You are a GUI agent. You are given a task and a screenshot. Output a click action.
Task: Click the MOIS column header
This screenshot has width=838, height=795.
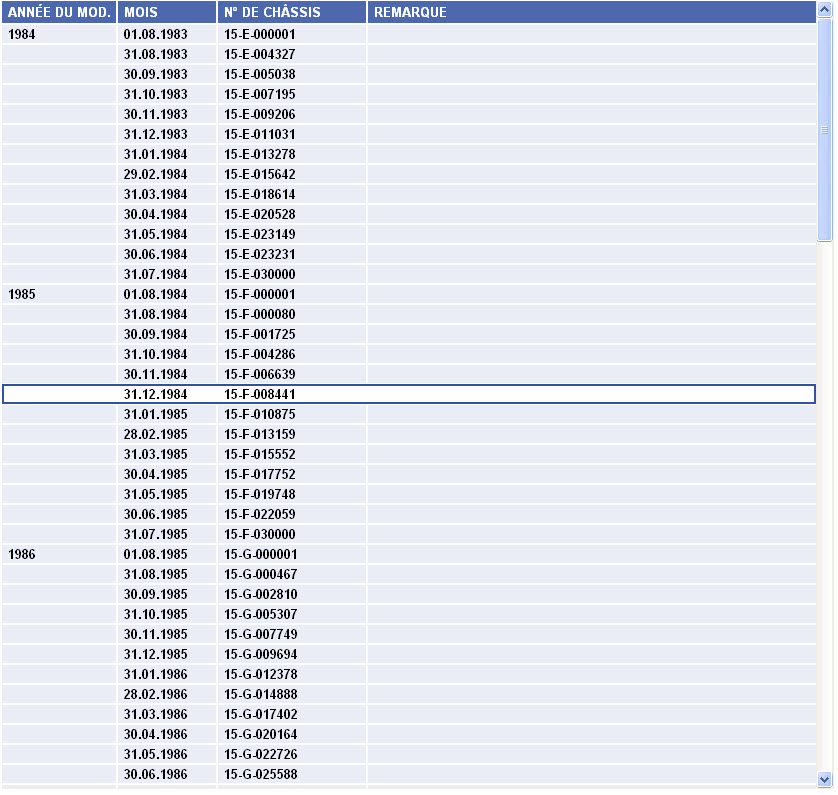(x=167, y=12)
